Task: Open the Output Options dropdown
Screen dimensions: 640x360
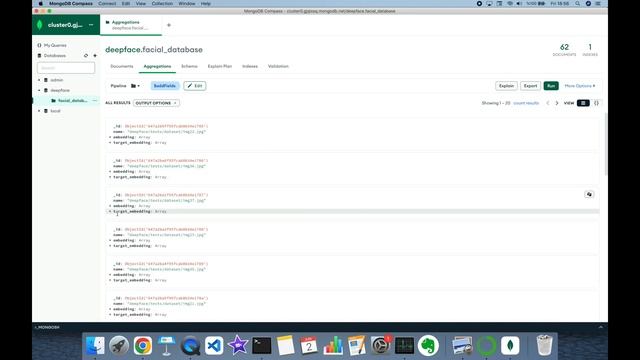Action: click(156, 103)
